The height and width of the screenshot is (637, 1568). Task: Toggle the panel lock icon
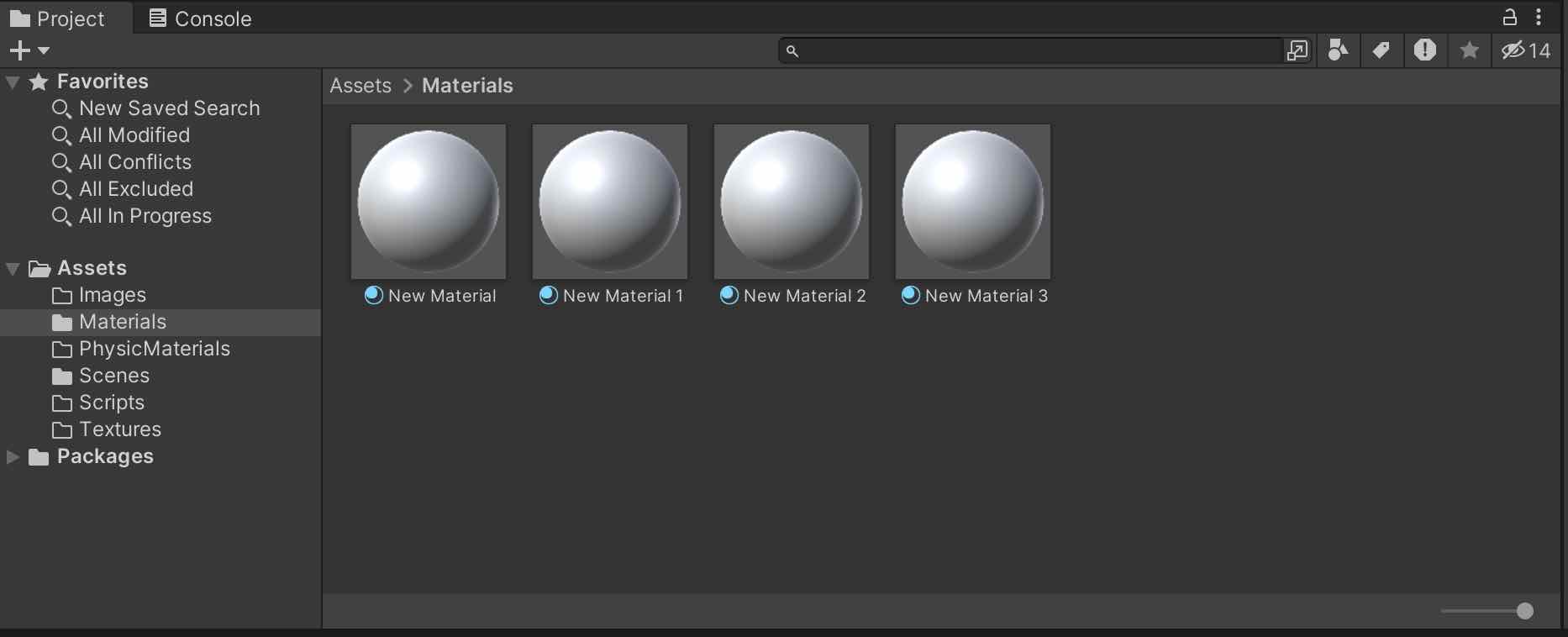click(1510, 17)
